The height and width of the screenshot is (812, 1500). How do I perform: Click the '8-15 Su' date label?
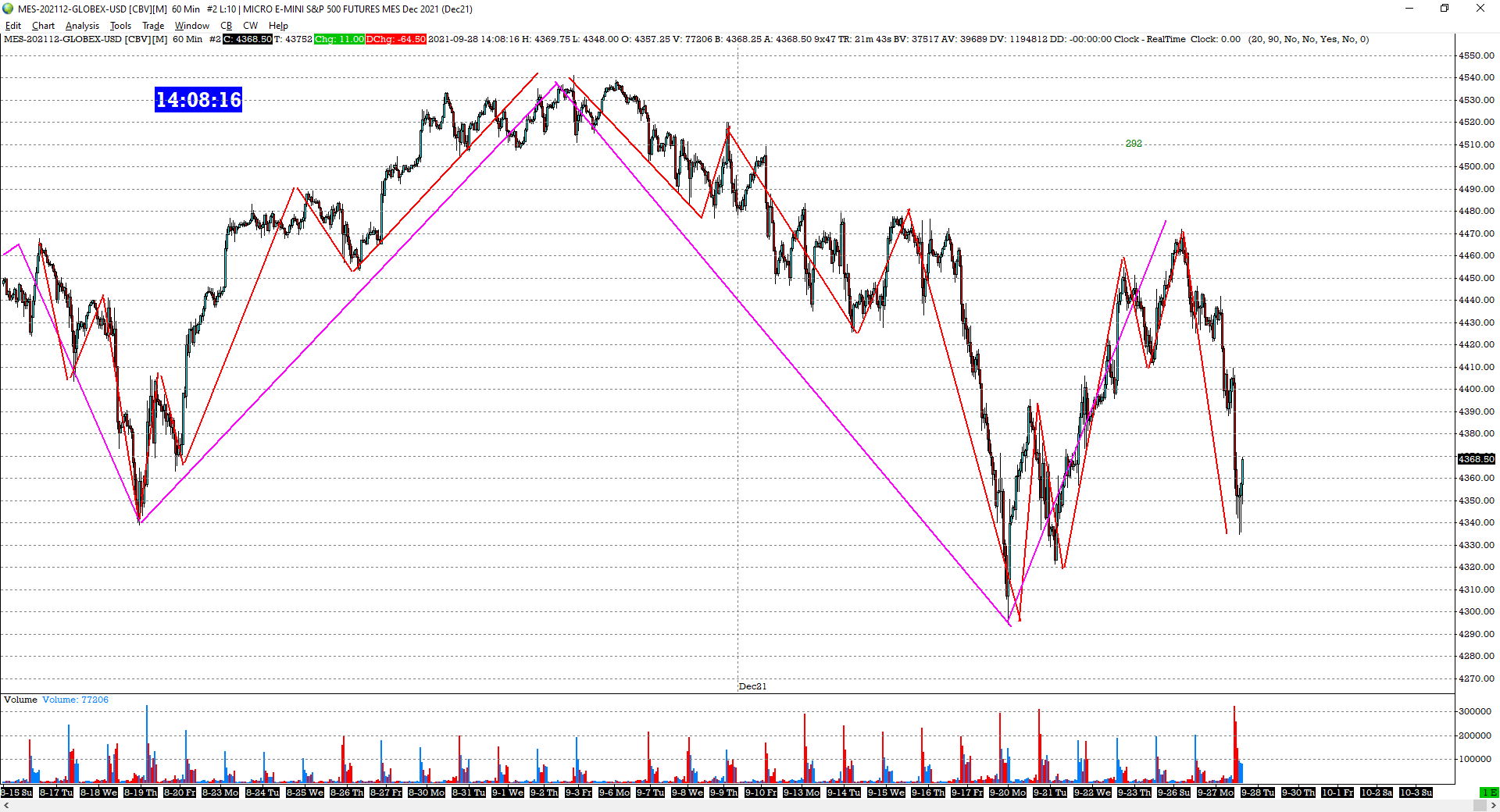coord(16,792)
